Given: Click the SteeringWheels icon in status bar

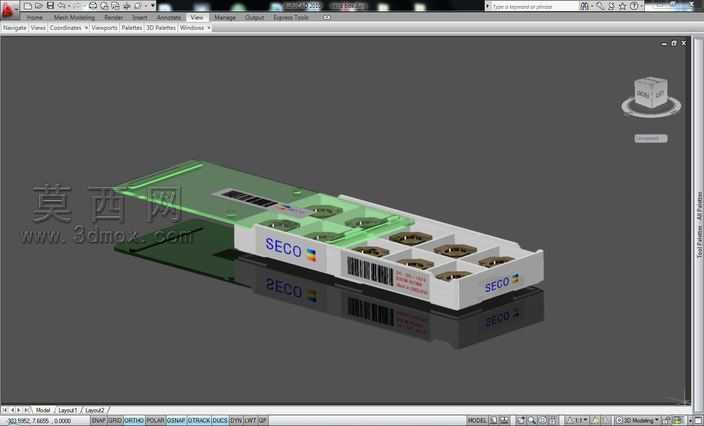Looking at the screenshot, I should tap(542, 421).
